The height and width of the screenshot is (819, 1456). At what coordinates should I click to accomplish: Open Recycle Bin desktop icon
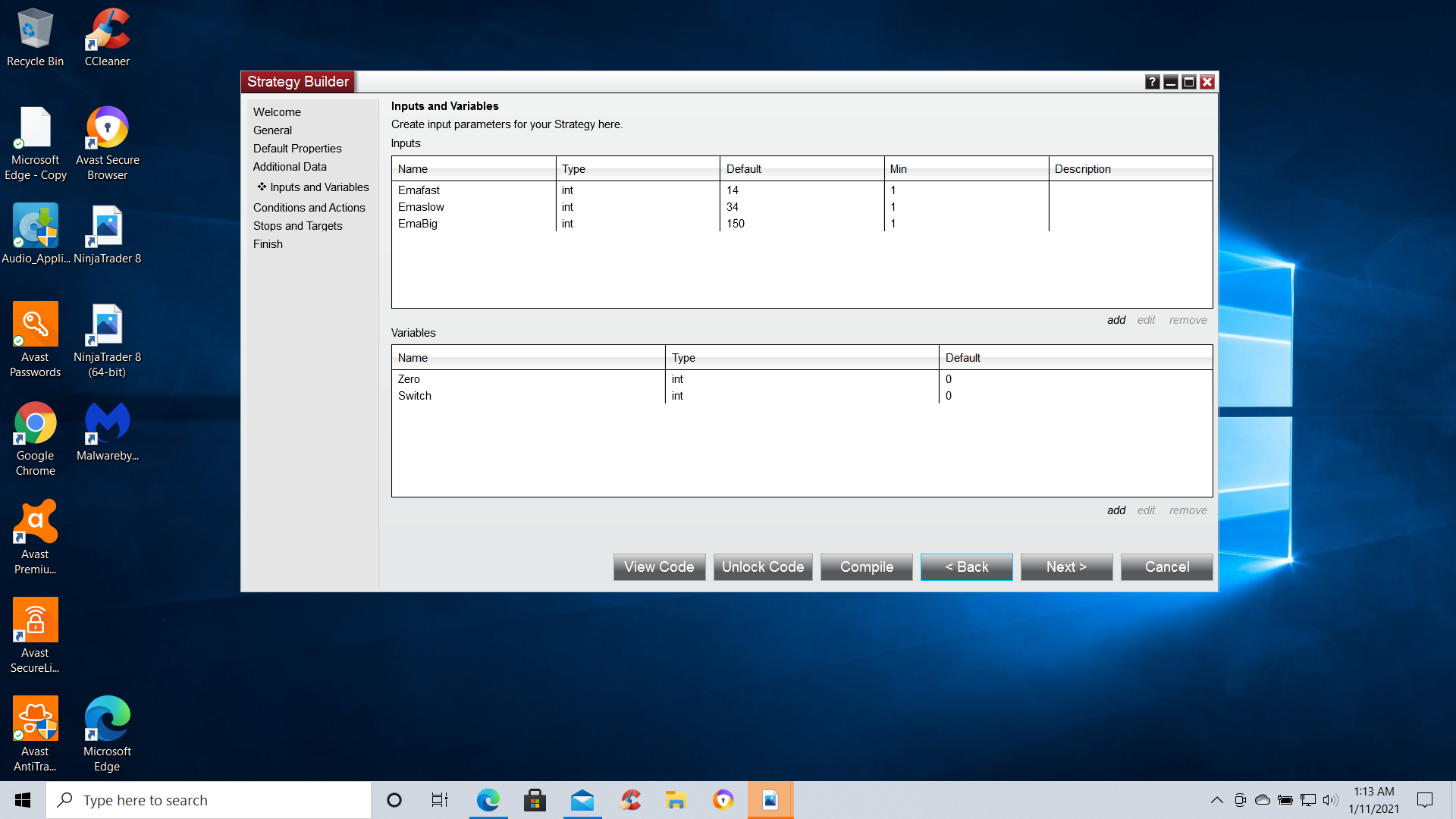[x=35, y=38]
